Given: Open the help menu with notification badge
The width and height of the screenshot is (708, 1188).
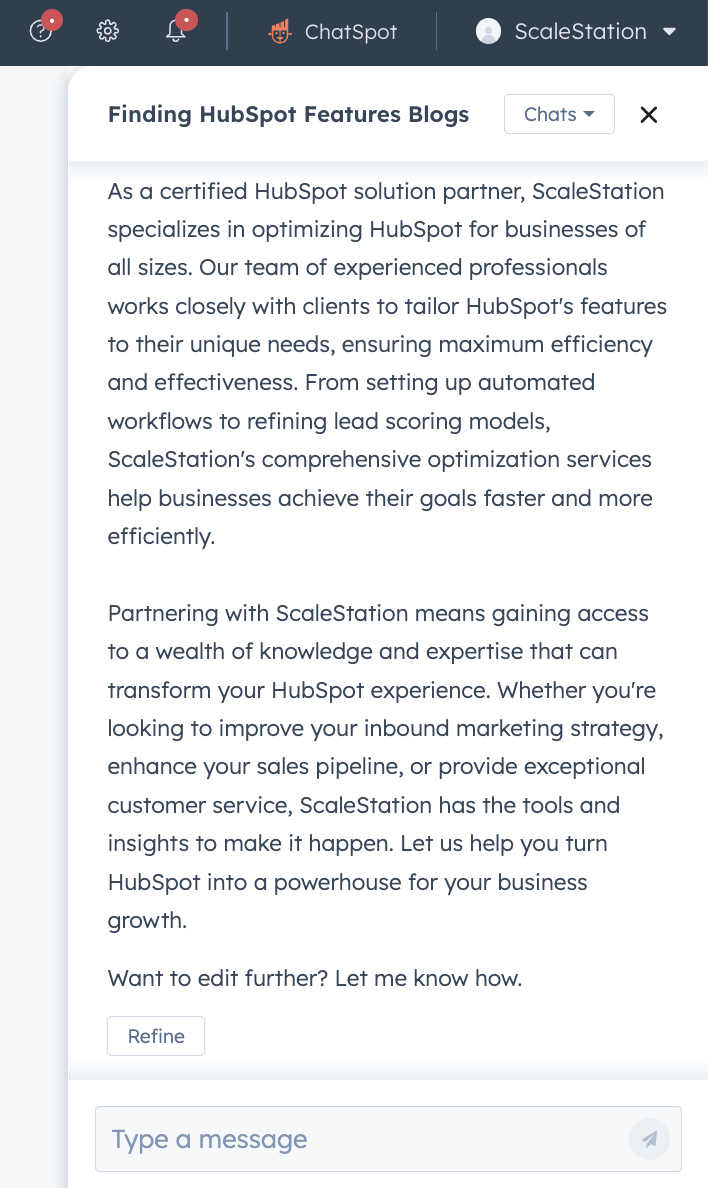Looking at the screenshot, I should click(40, 31).
